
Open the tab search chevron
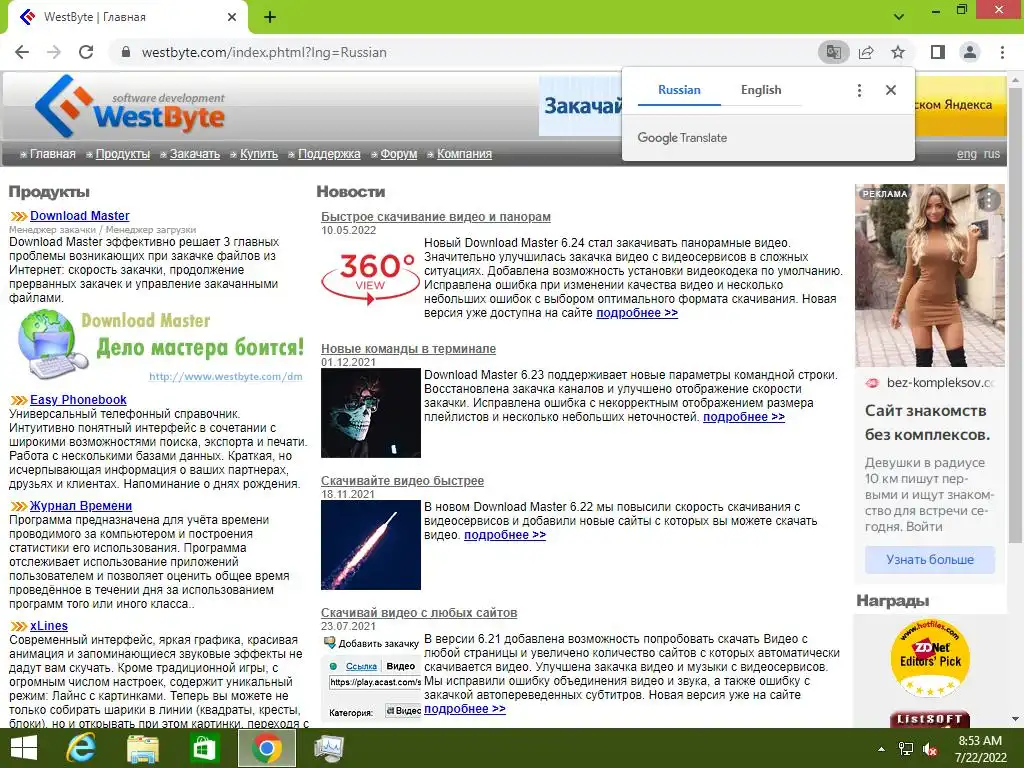pyautogui.click(x=899, y=16)
